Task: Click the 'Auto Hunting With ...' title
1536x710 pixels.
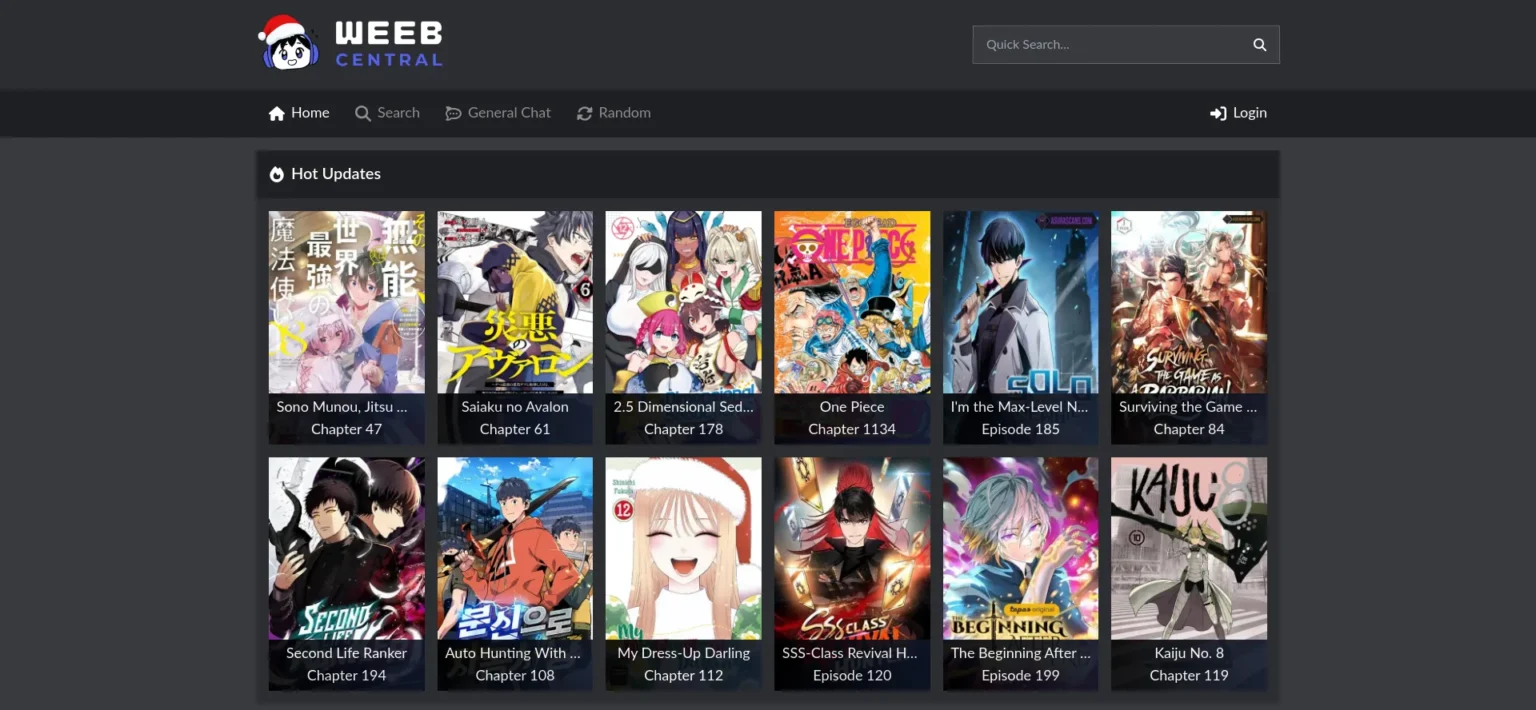Action: [x=513, y=653]
